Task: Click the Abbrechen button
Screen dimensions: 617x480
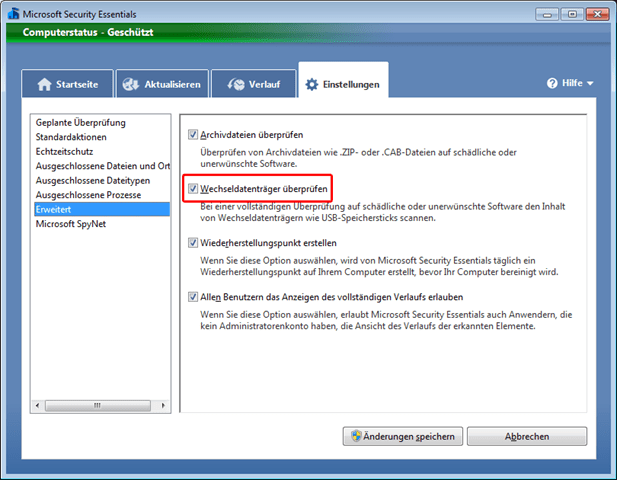Action: coord(527,436)
